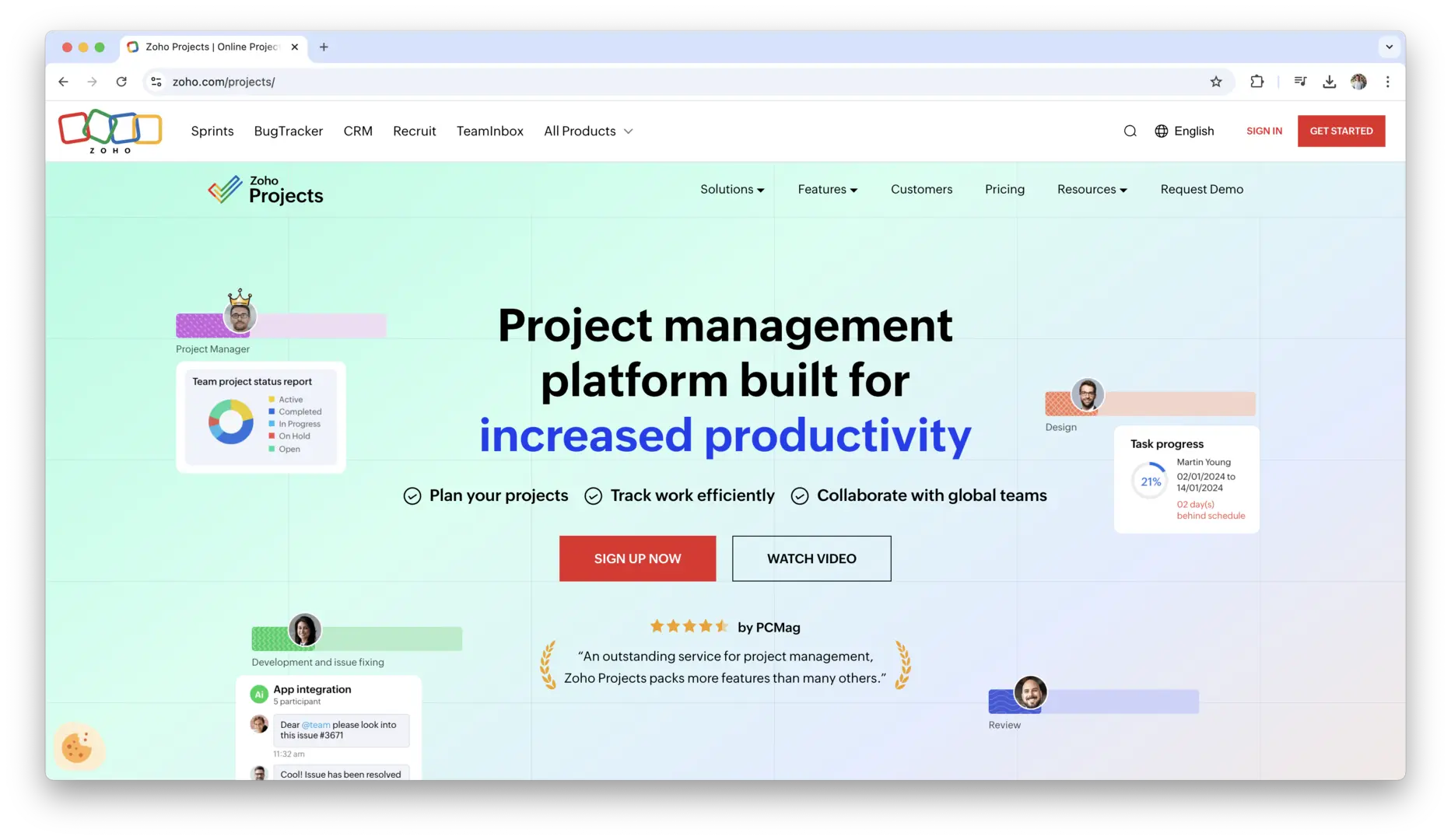Image resolution: width=1451 pixels, height=840 pixels.
Task: Click the checkmark icon beside Track work efficiently
Action: [593, 496]
